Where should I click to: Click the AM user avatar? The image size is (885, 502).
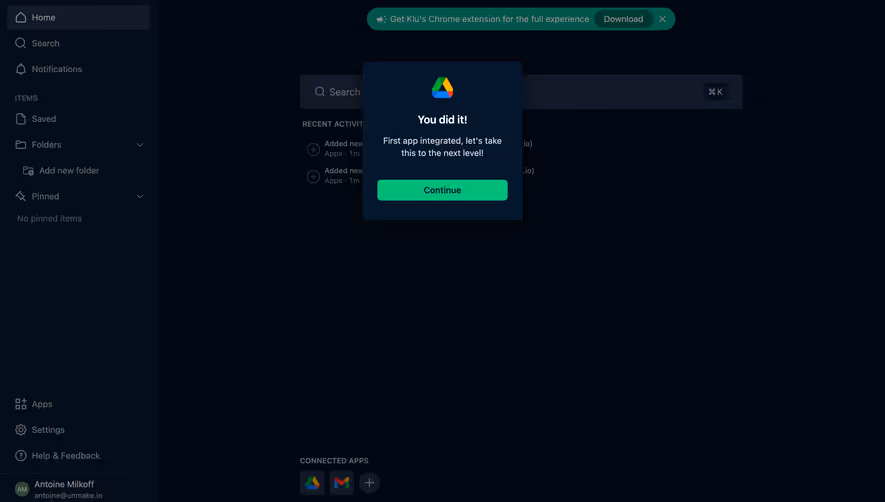click(22, 489)
